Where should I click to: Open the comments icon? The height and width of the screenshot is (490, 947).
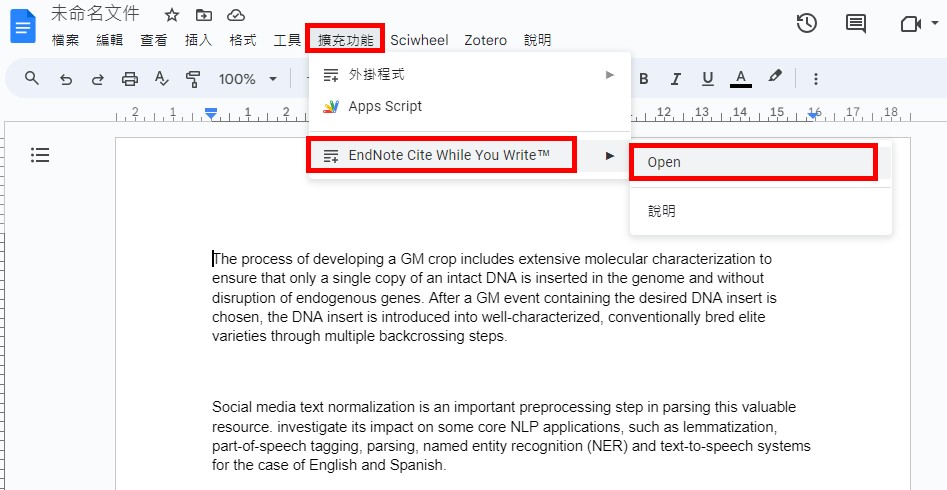(x=855, y=24)
